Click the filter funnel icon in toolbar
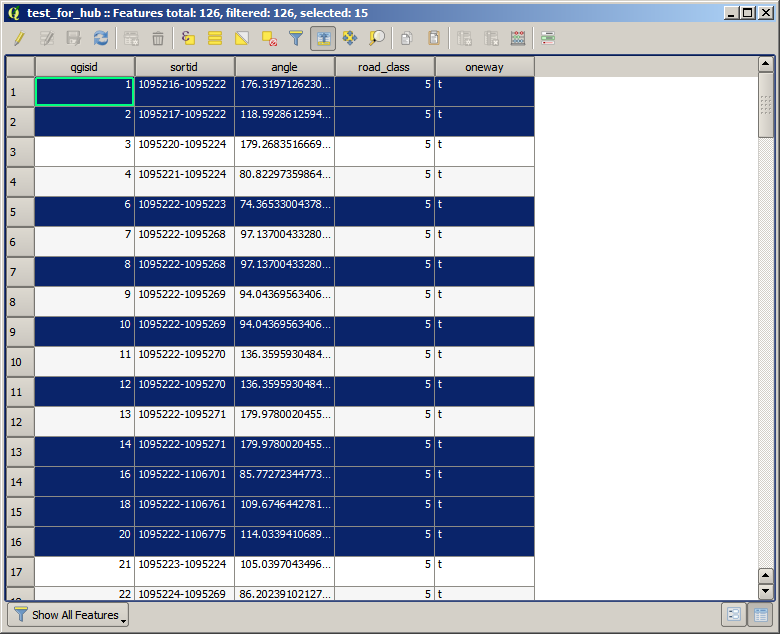Image resolution: width=780 pixels, height=634 pixels. point(296,38)
